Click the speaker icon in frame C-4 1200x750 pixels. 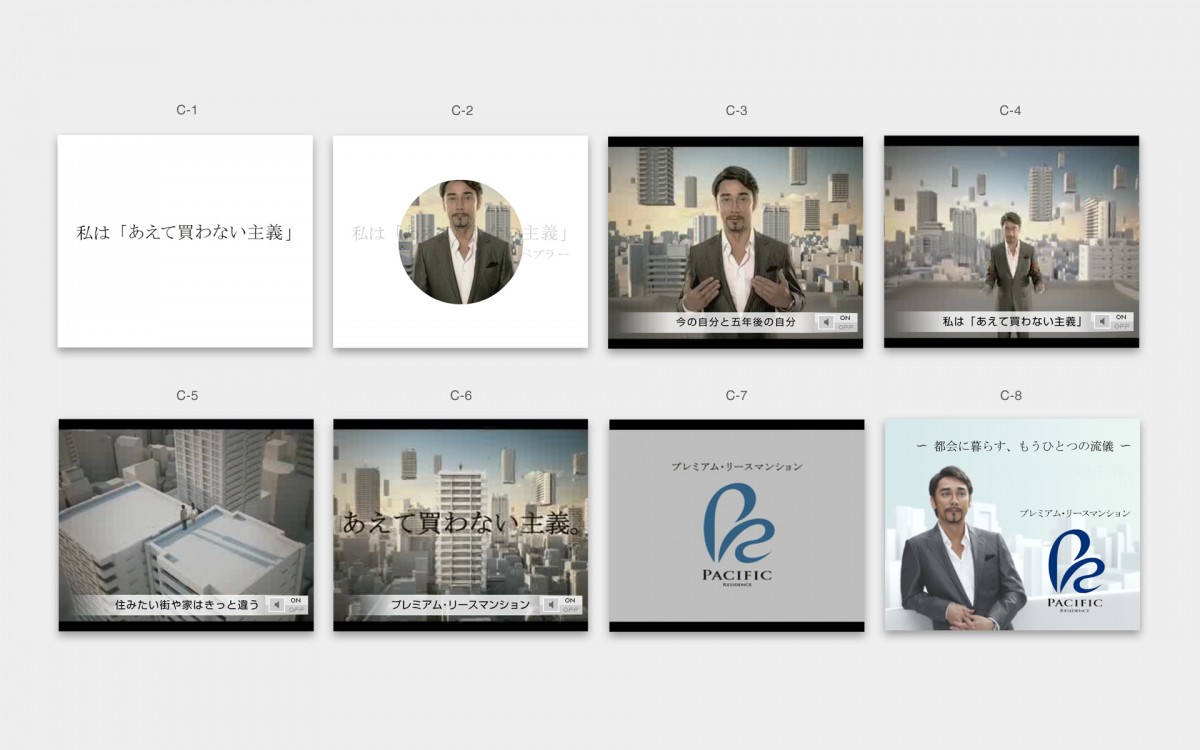click(1101, 322)
